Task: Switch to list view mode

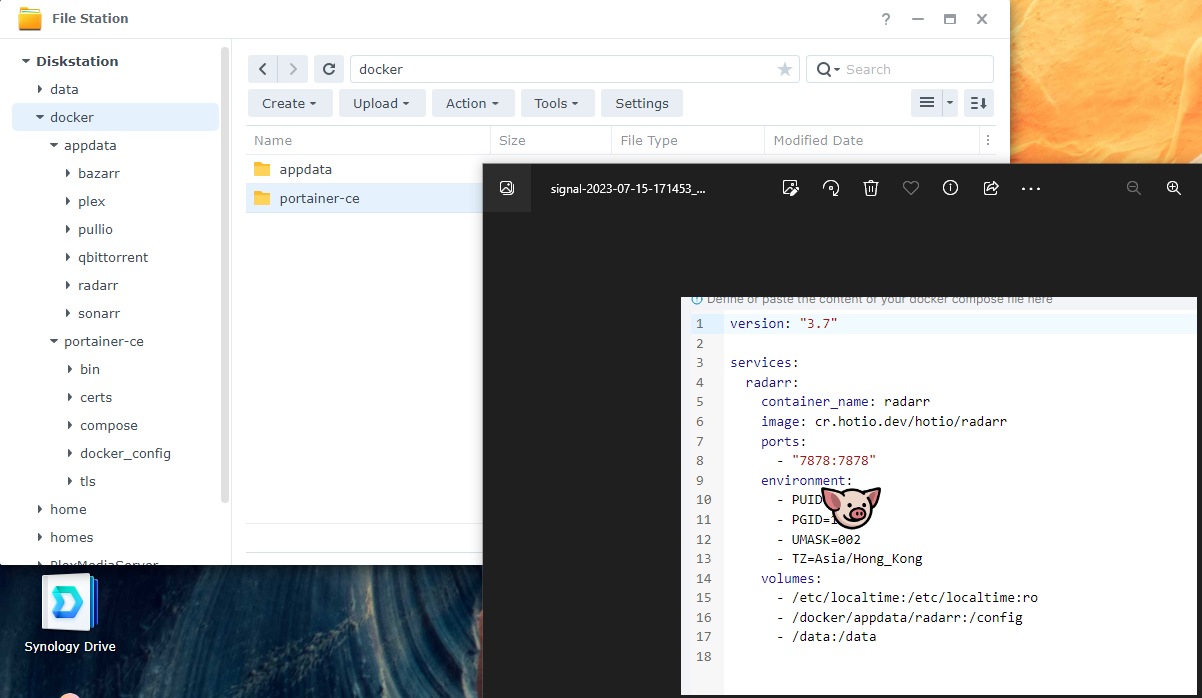Action: pyautogui.click(x=927, y=103)
